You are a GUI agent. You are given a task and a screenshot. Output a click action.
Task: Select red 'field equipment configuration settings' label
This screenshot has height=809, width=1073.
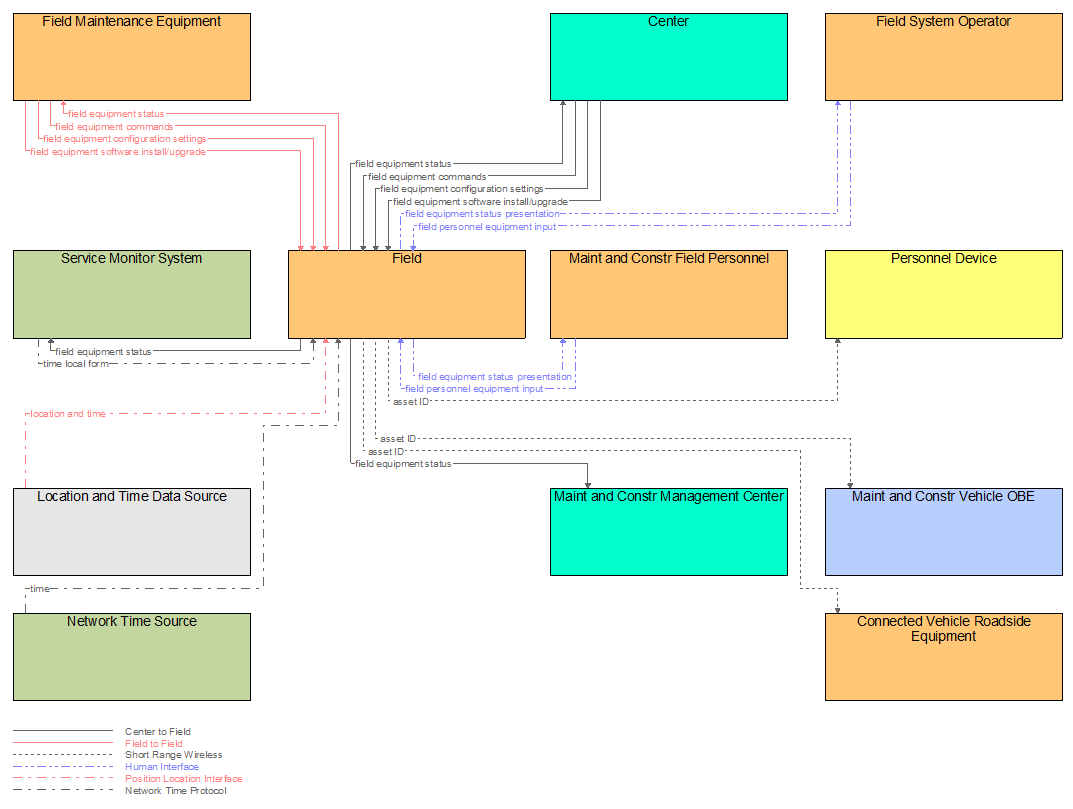124,139
